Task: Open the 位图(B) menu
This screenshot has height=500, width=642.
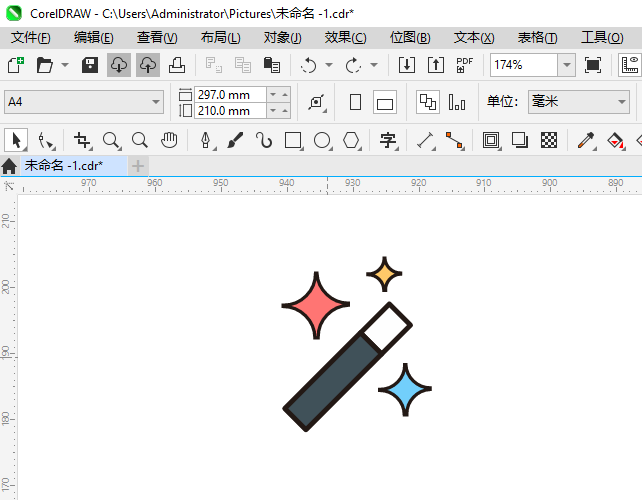Action: [x=410, y=38]
